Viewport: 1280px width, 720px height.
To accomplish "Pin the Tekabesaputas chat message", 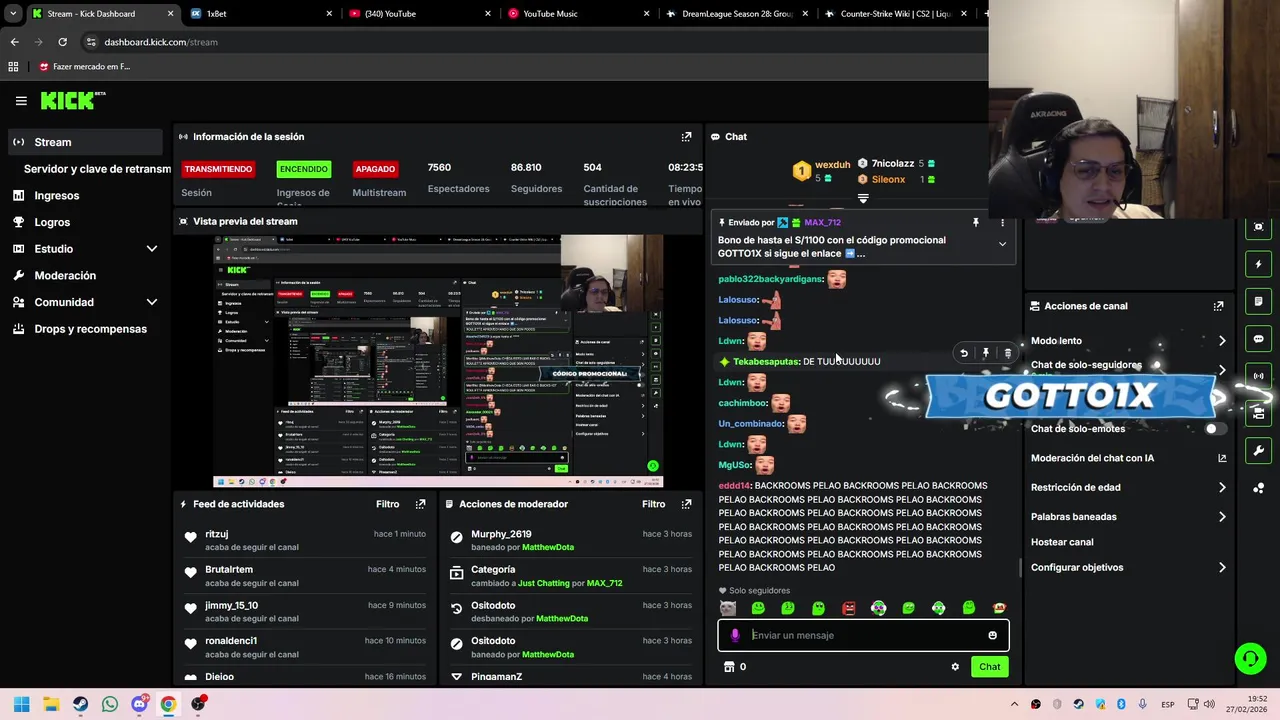I will point(986,353).
